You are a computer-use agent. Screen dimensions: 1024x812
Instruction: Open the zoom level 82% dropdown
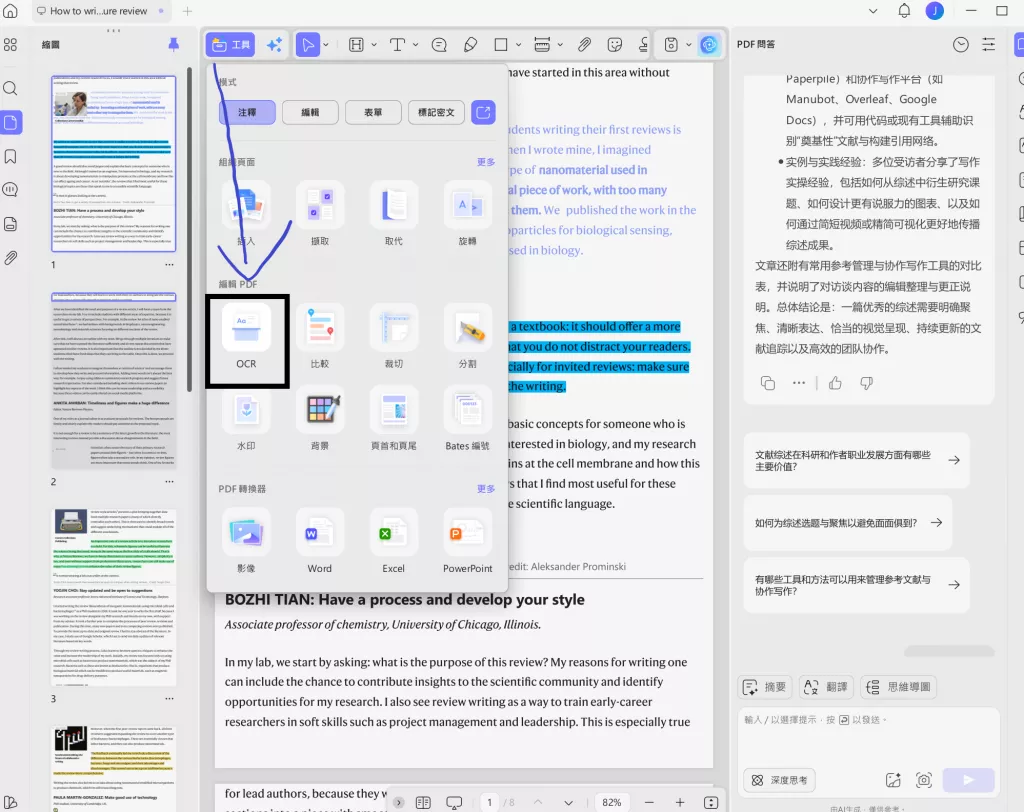tap(612, 802)
